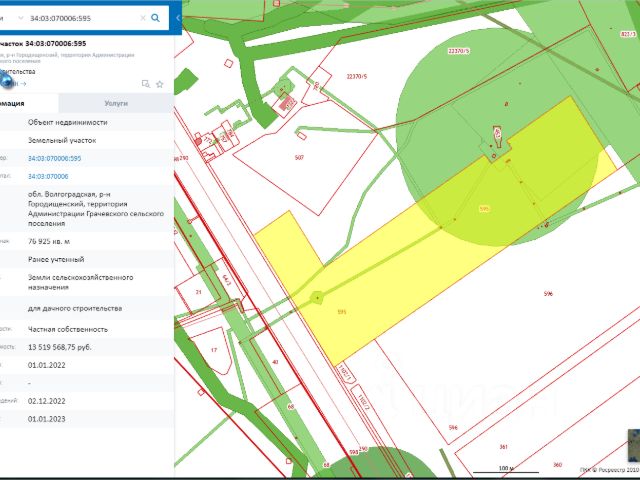Click parcel 17 on the map
640x480 pixels.
tap(214, 350)
